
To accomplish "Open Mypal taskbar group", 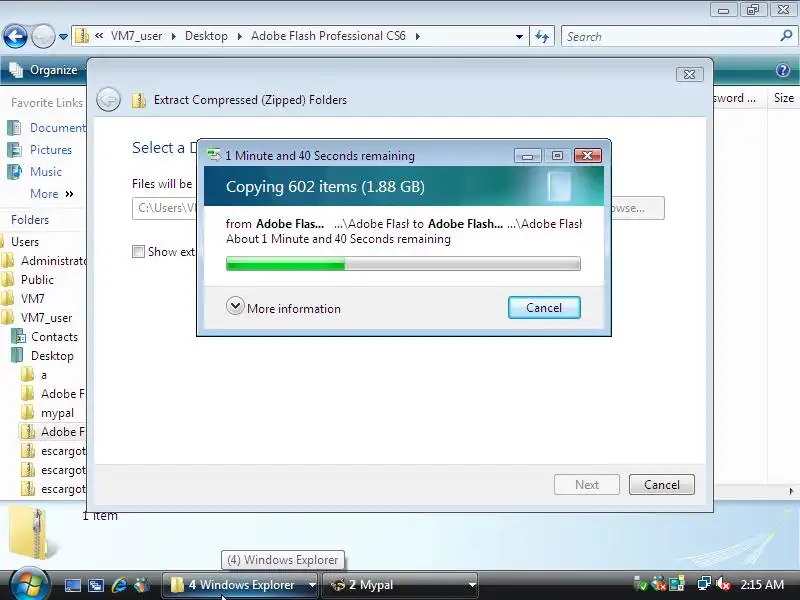I will pyautogui.click(x=401, y=585).
